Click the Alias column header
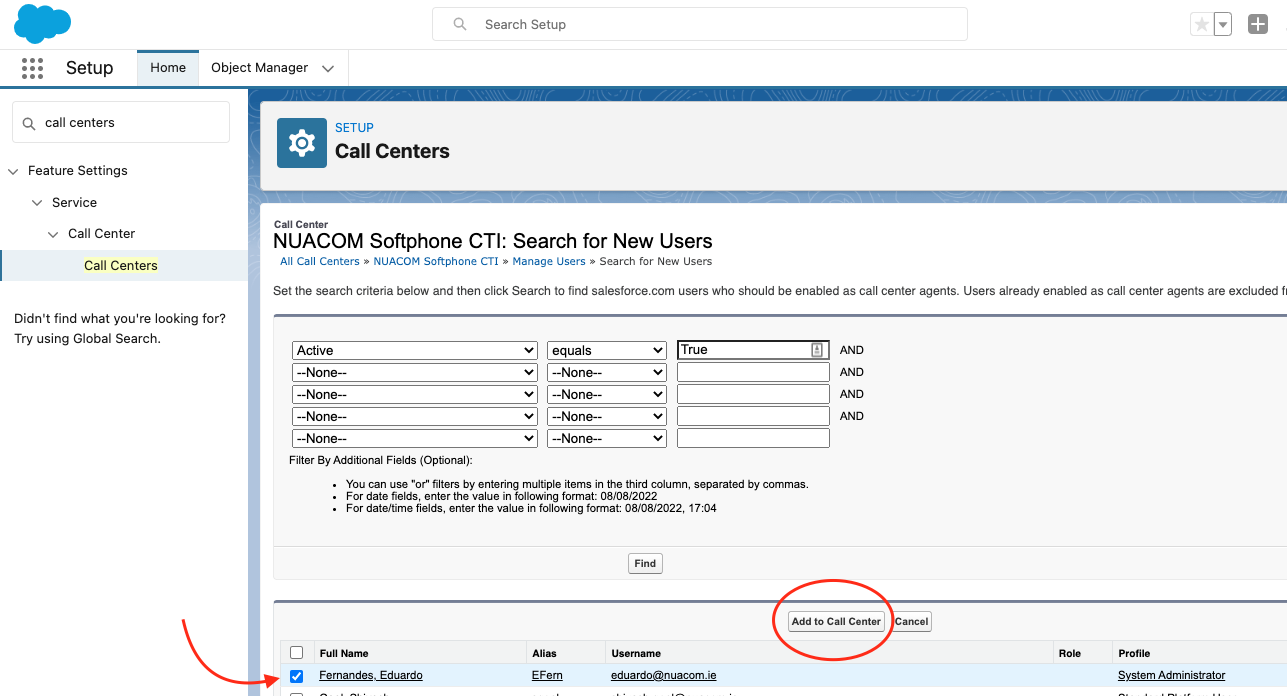Image resolution: width=1287 pixels, height=696 pixels. click(544, 654)
